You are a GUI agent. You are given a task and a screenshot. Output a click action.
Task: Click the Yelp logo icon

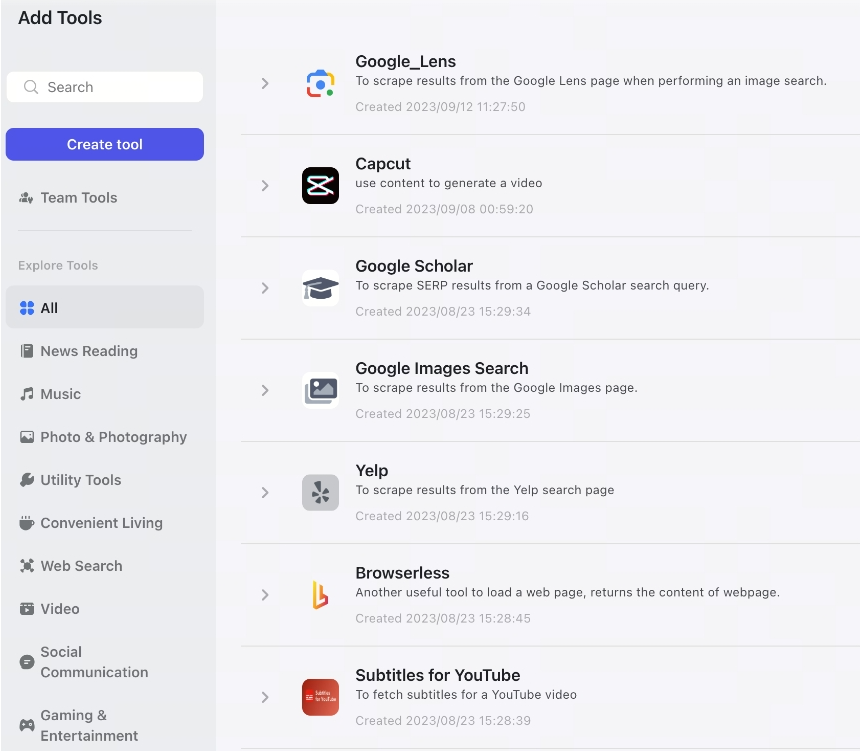320,493
